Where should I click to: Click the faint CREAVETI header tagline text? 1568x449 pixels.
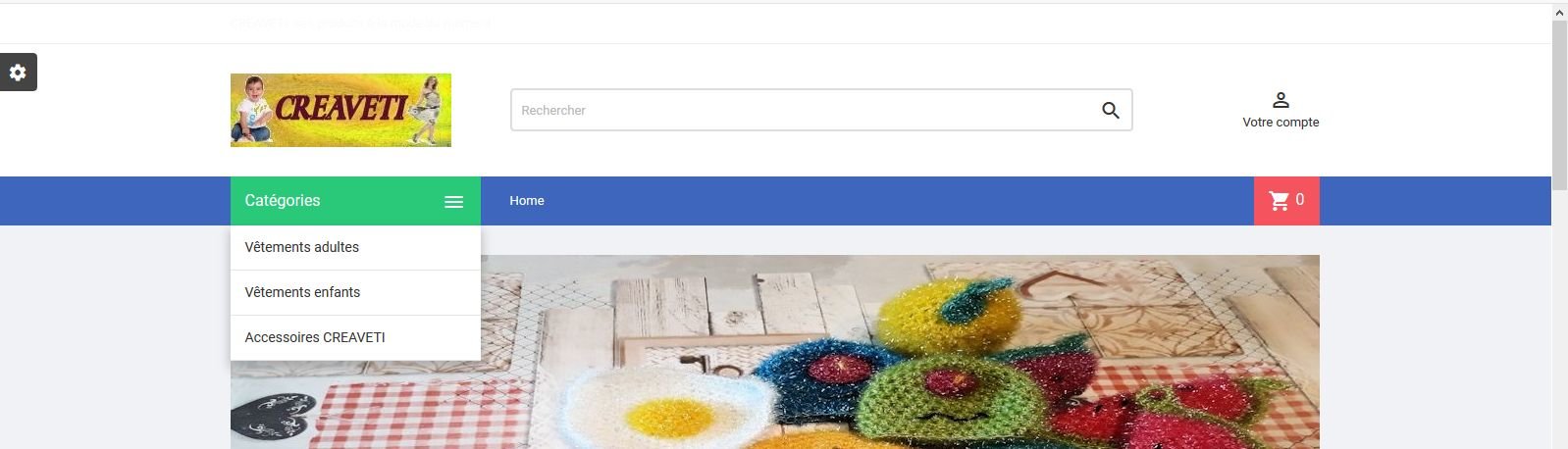coord(360,23)
